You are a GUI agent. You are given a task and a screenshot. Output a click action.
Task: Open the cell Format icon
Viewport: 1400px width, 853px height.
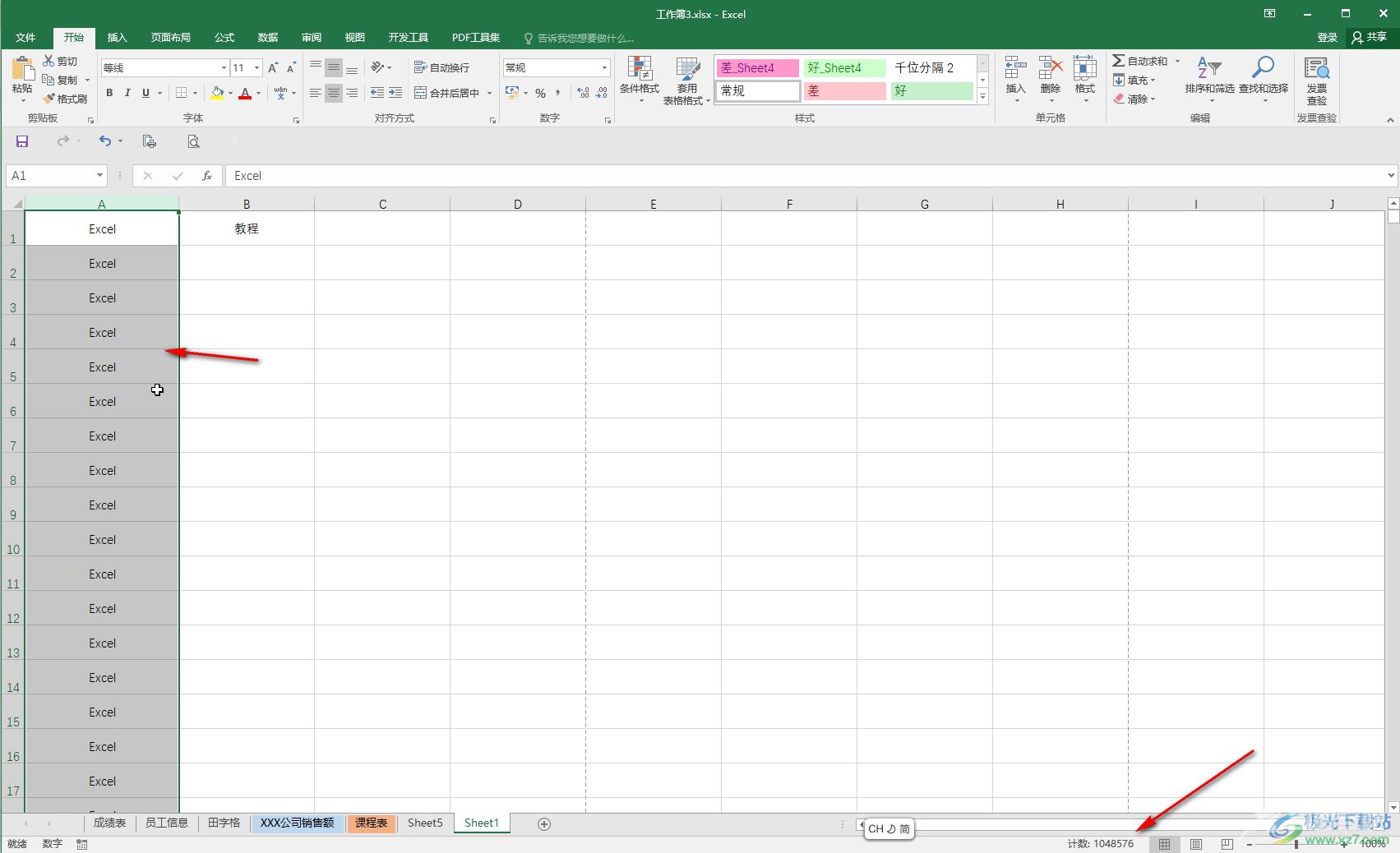point(1084,68)
